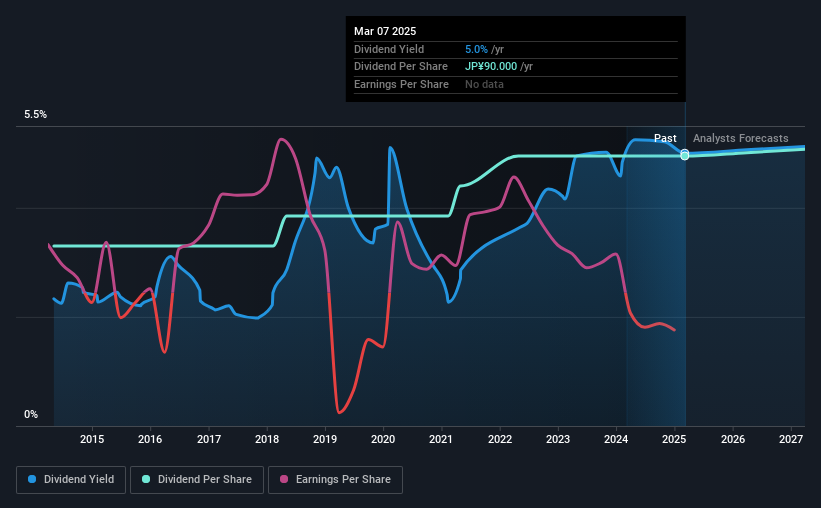Click the 5.0% dividend yield value

pyautogui.click(x=476, y=49)
